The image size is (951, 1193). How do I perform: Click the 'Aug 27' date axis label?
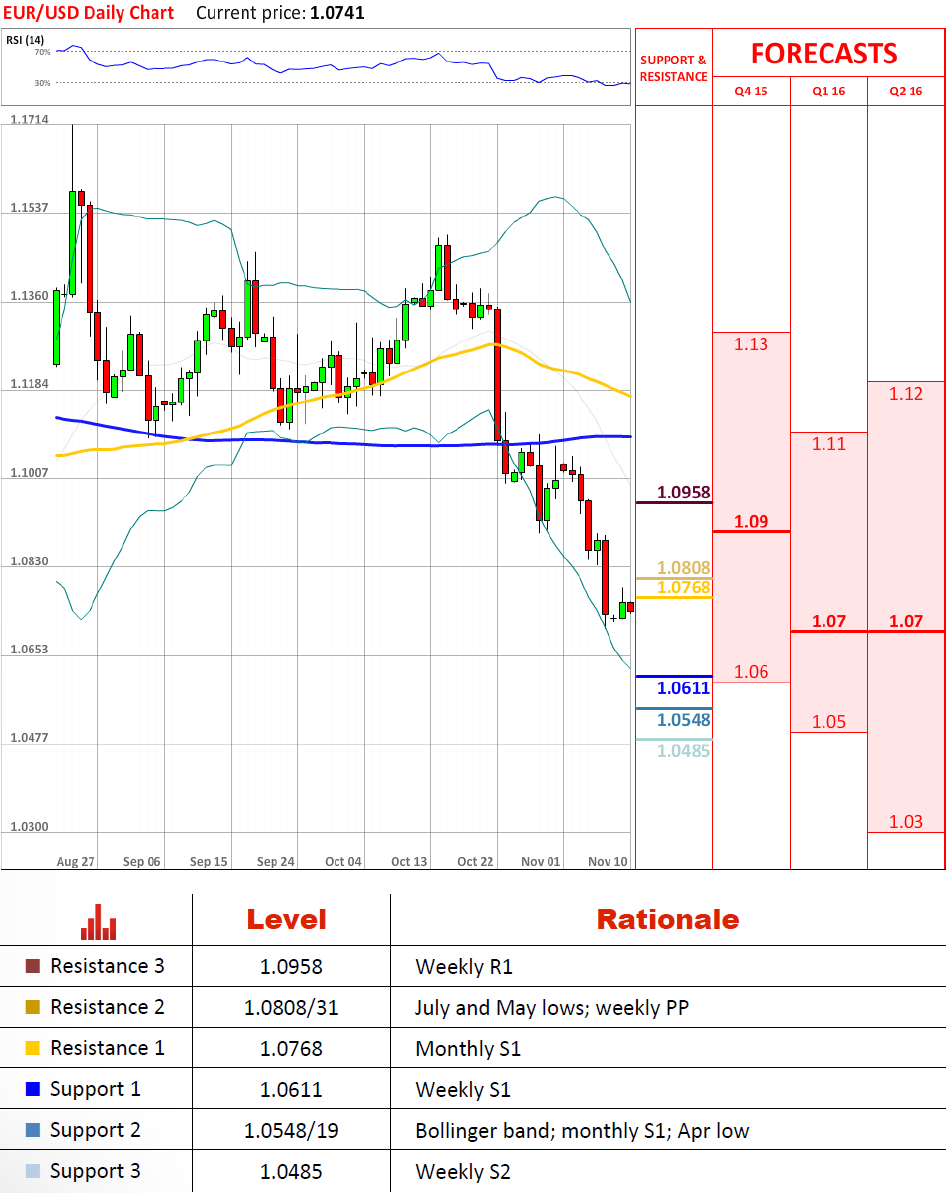pyautogui.click(x=75, y=862)
